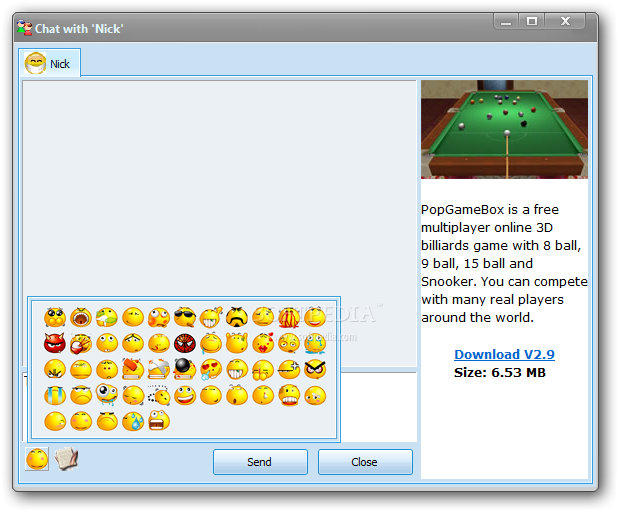Screen dimensions: 619x512
Task: Pick the wide-open yelling mouth emoticon
Action: click(x=81, y=317)
